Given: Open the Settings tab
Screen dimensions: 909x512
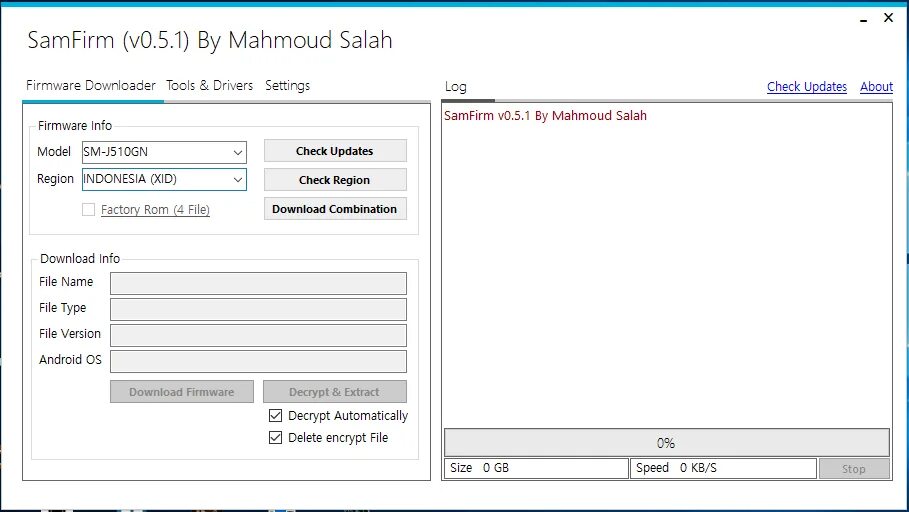Looking at the screenshot, I should point(288,86).
